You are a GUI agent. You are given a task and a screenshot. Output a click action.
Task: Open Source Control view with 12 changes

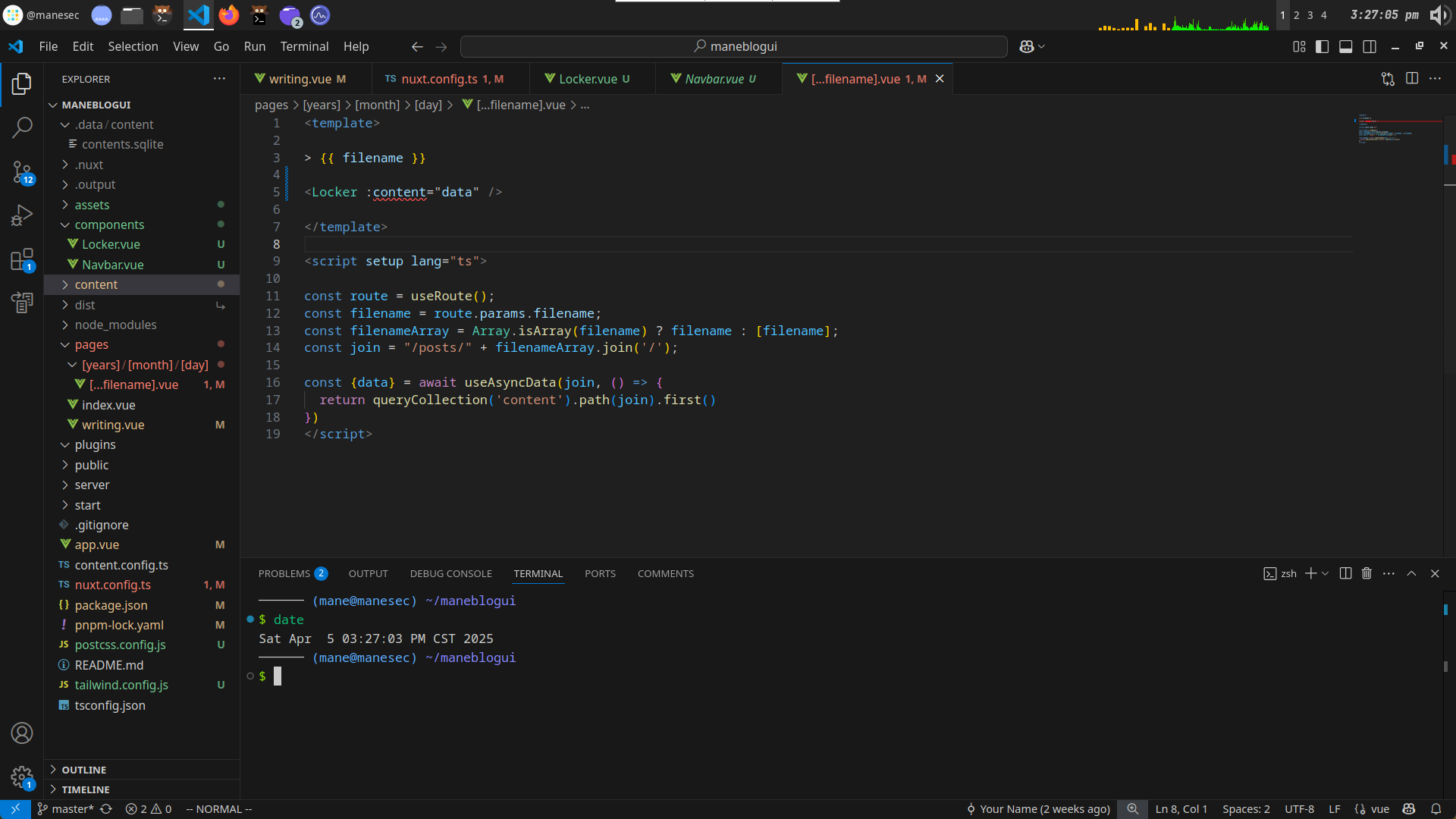pyautogui.click(x=22, y=172)
